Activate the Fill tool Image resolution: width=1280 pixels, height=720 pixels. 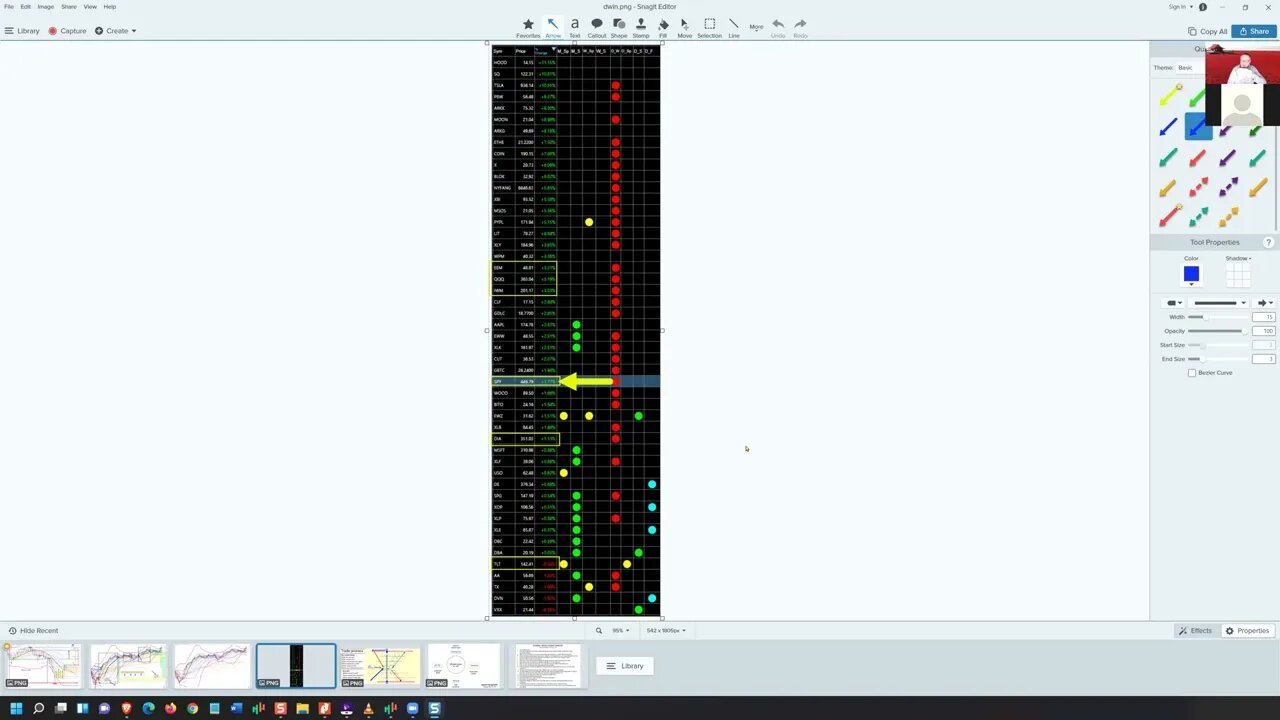(663, 28)
